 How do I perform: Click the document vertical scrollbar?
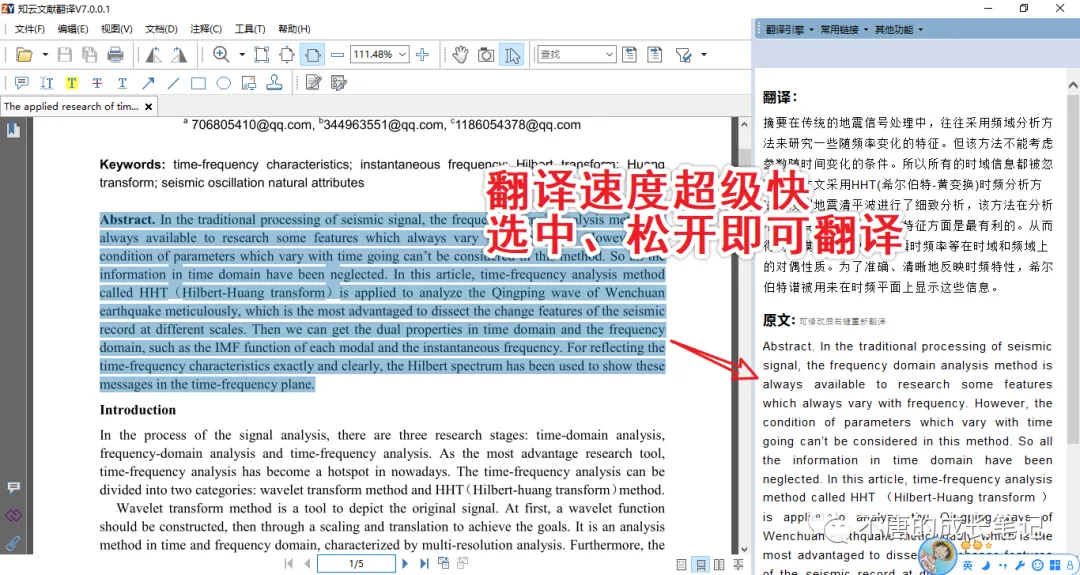(743, 337)
